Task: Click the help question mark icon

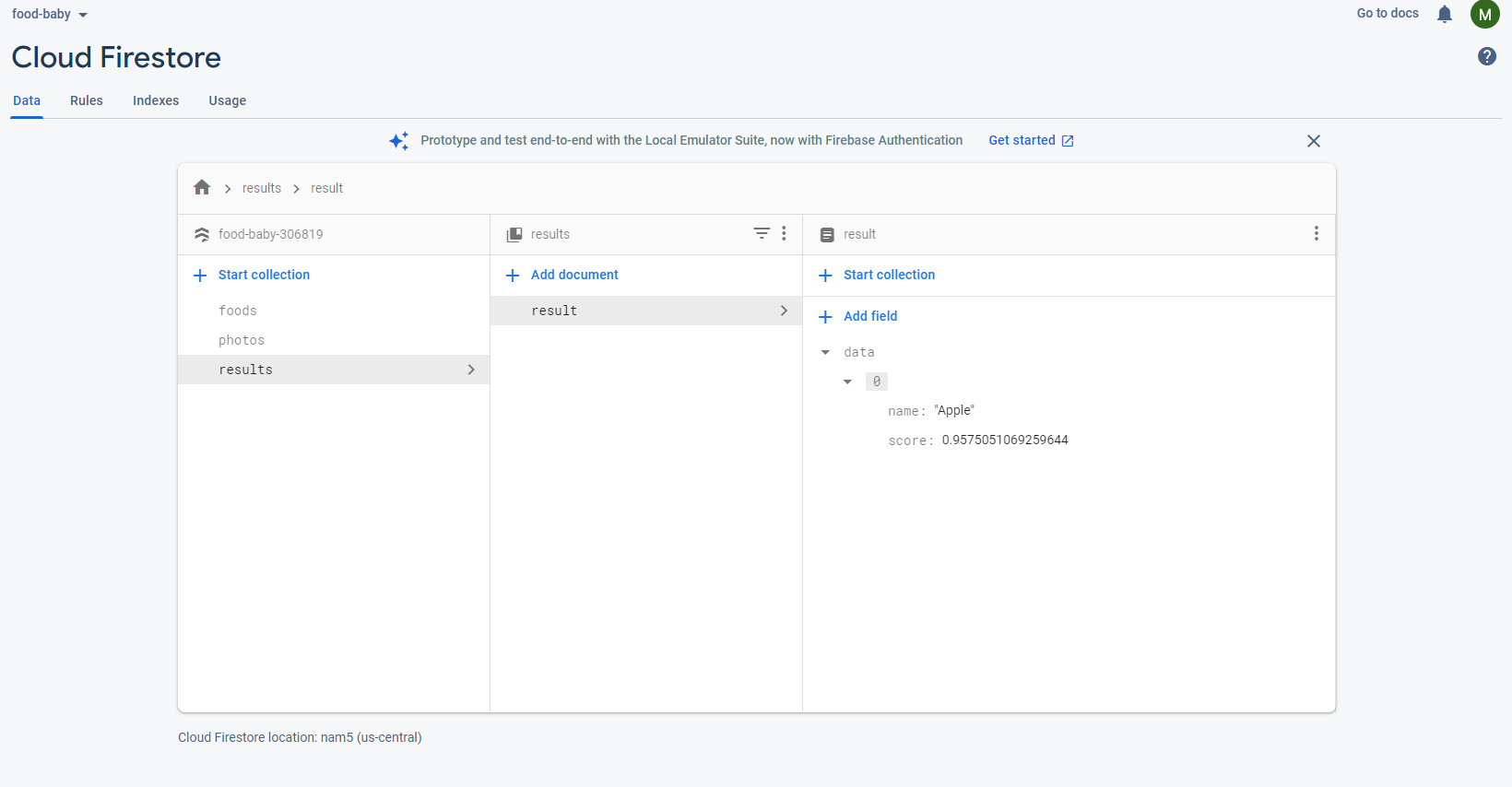Action: coord(1486,57)
